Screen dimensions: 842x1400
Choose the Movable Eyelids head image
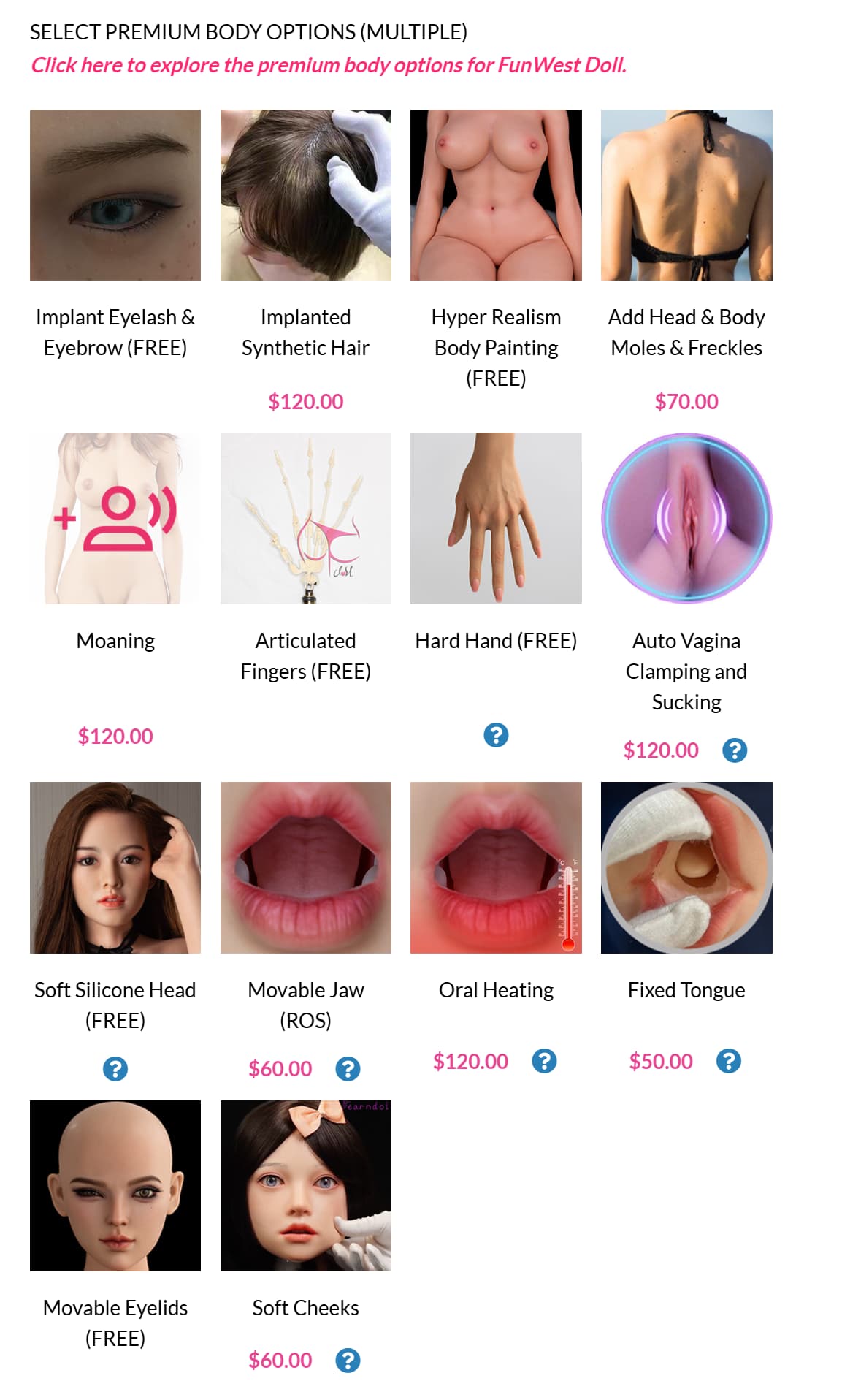(115, 1186)
